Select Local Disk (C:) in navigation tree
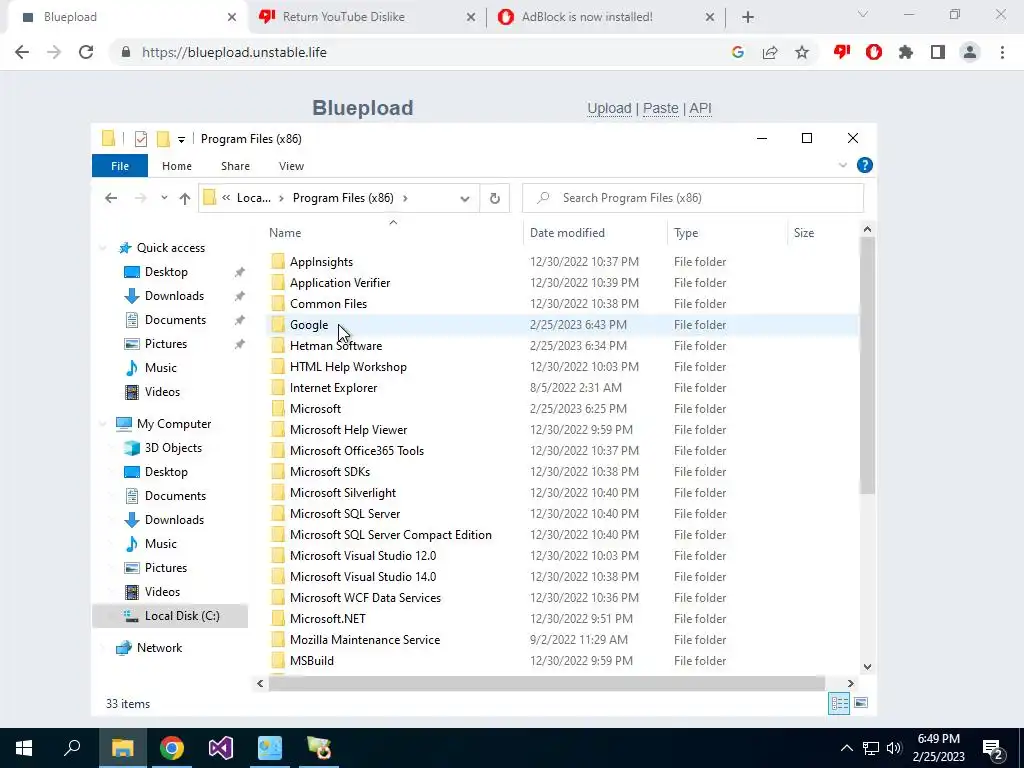Image resolution: width=1024 pixels, height=768 pixels. (x=170, y=616)
